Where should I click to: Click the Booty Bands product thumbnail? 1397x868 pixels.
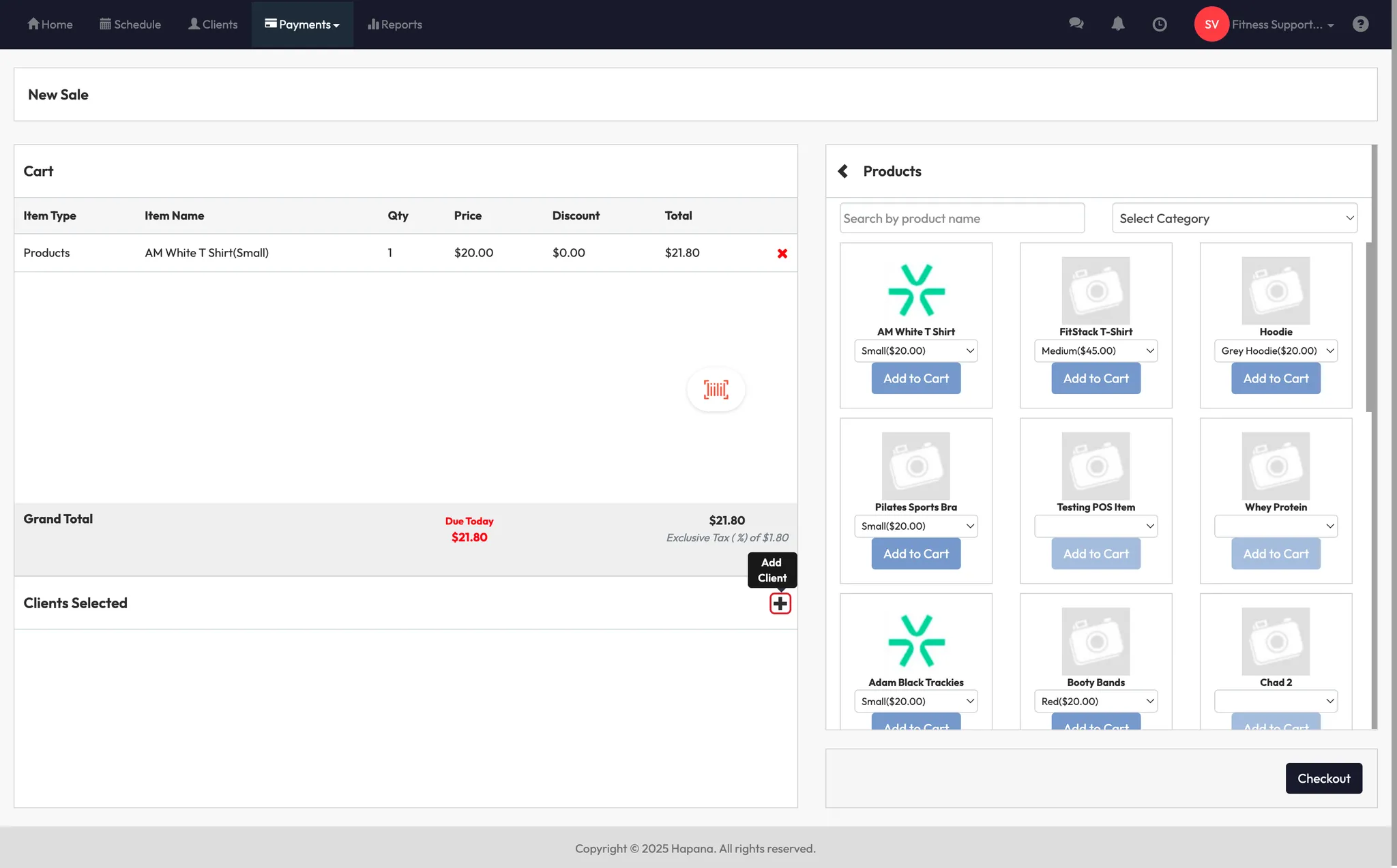tap(1095, 641)
